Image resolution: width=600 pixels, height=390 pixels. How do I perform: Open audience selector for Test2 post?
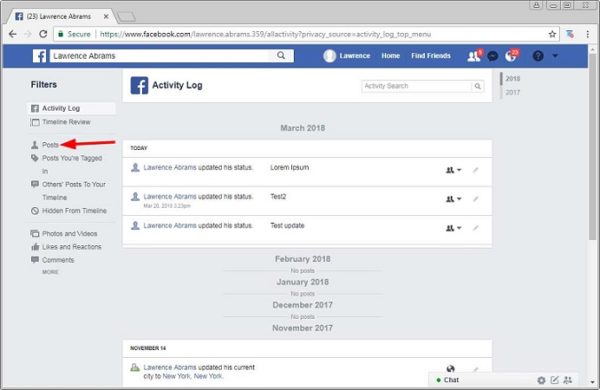tap(453, 199)
